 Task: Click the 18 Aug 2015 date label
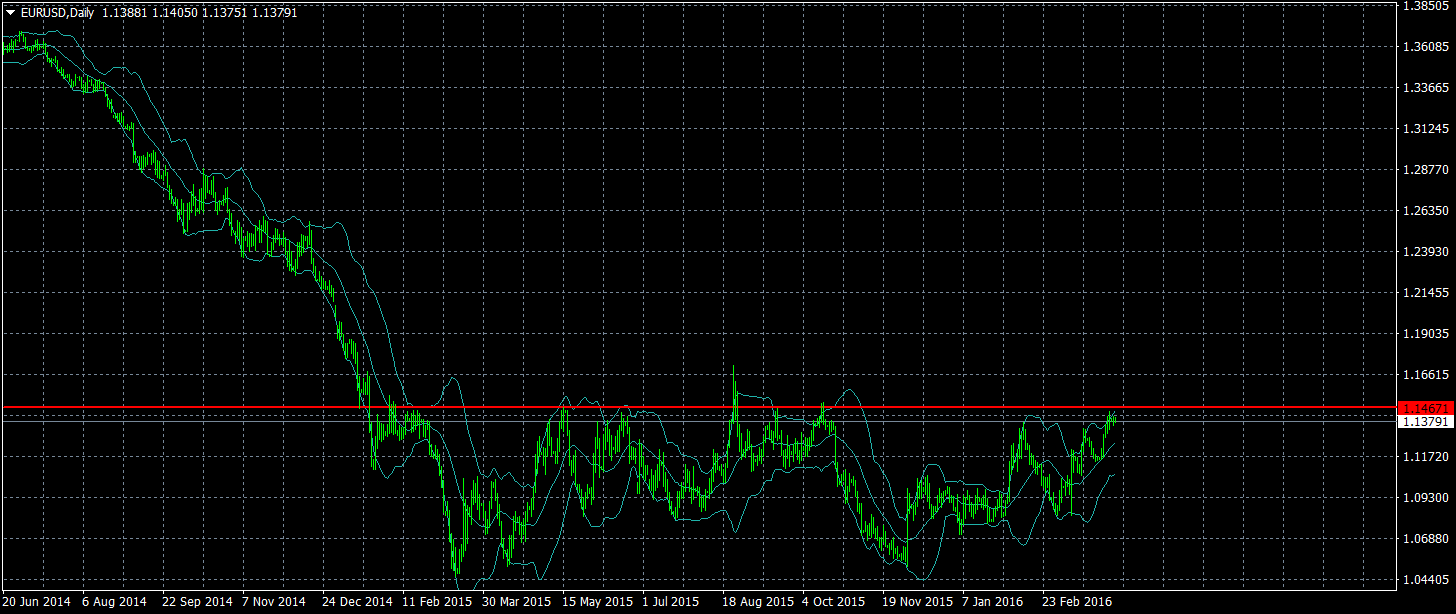tap(757, 603)
